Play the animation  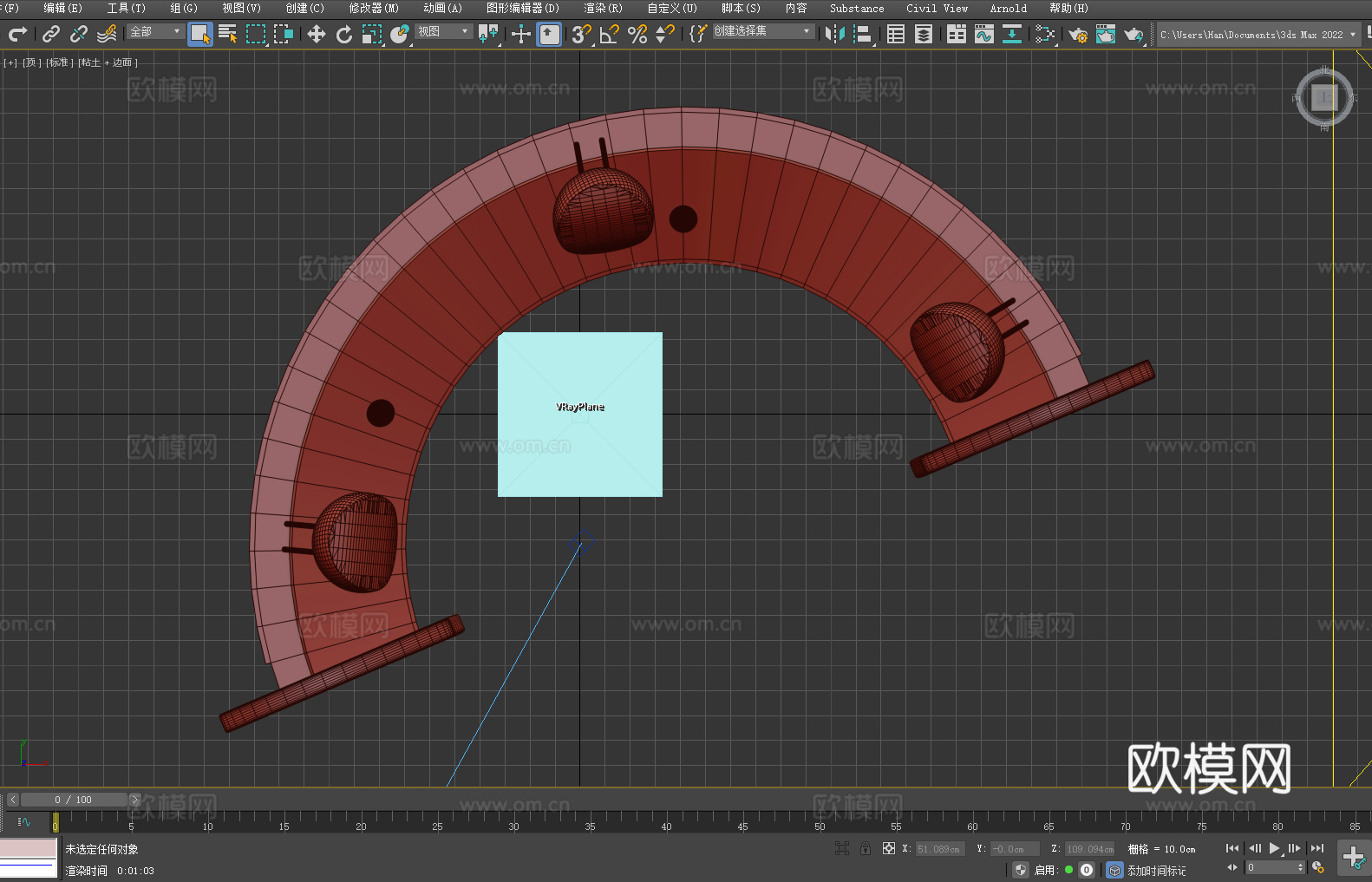pyautogui.click(x=1274, y=848)
